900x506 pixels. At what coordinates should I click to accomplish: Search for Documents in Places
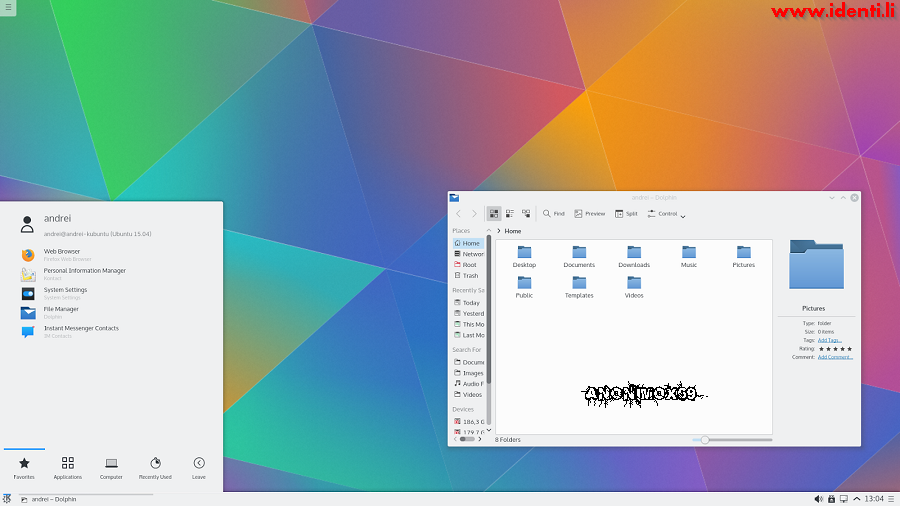pyautogui.click(x=468, y=363)
